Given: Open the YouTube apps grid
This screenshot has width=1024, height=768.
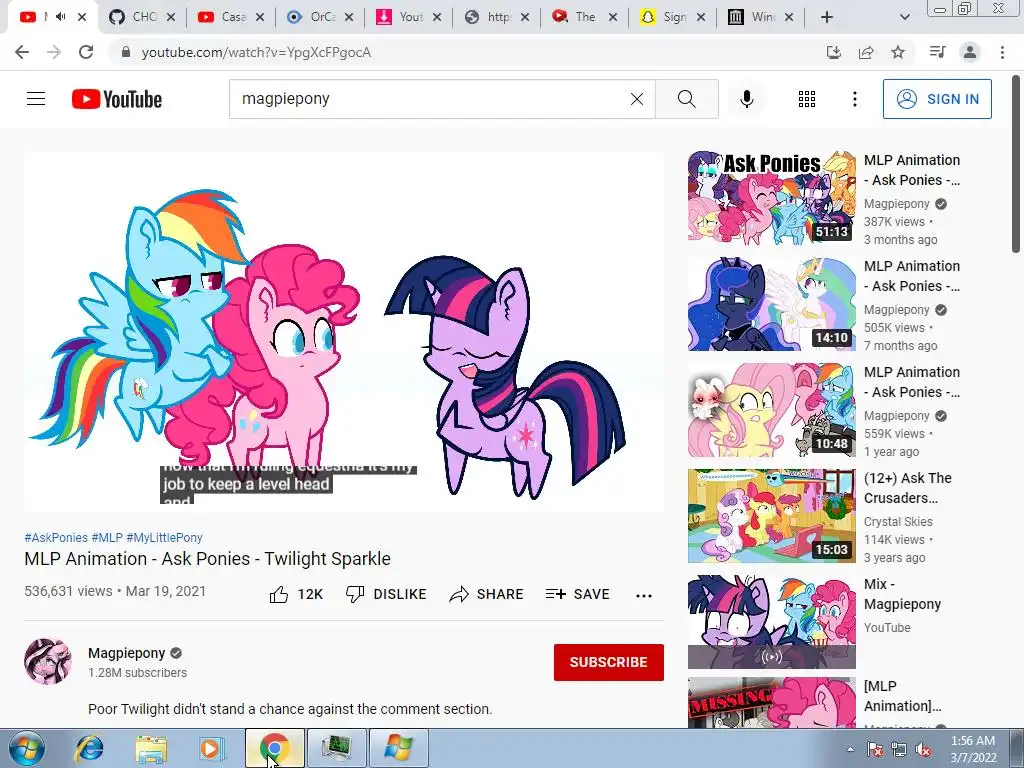Looking at the screenshot, I should point(807,99).
